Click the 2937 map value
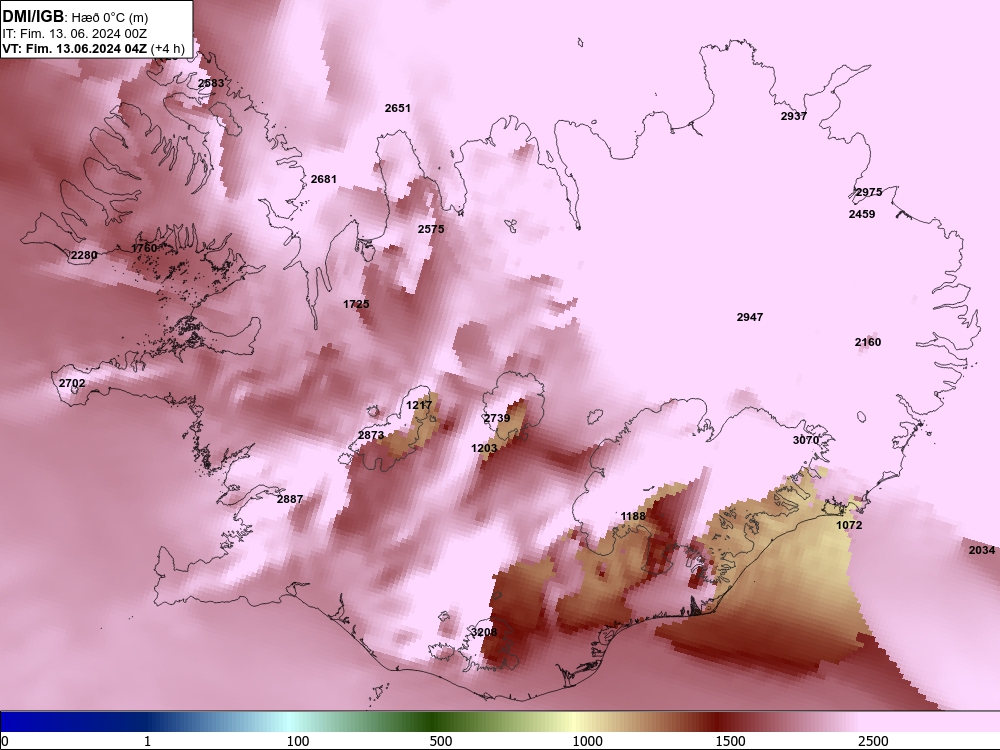The height and width of the screenshot is (750, 1000). [794, 116]
